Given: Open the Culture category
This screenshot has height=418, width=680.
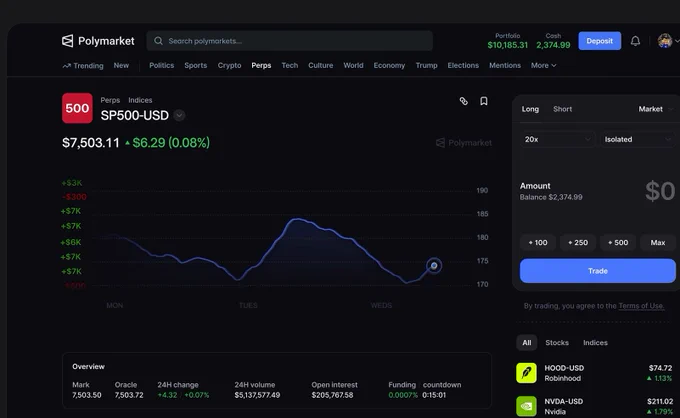Looking at the screenshot, I should (320, 65).
